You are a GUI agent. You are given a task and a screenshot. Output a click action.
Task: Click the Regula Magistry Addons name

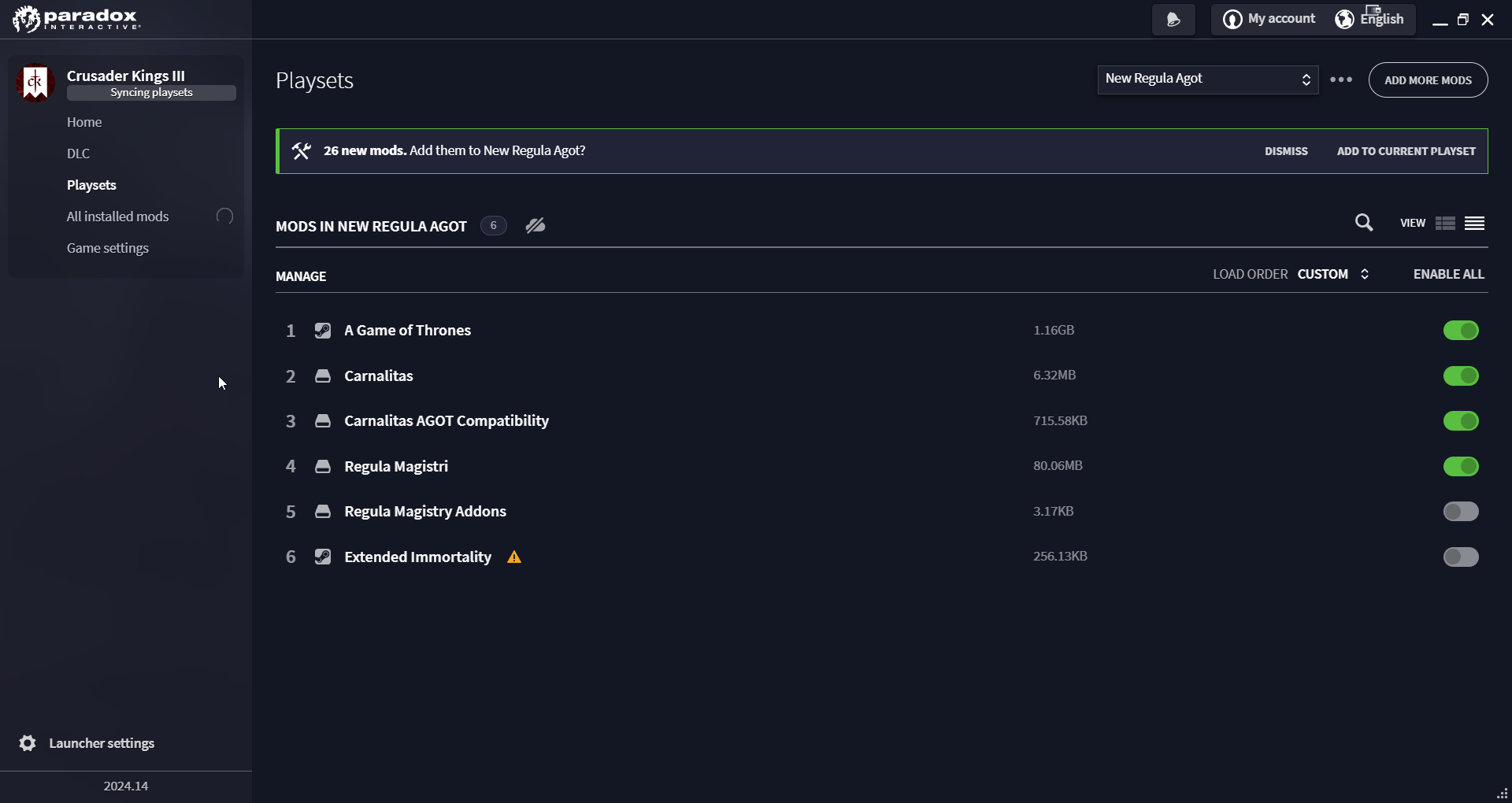tap(425, 512)
